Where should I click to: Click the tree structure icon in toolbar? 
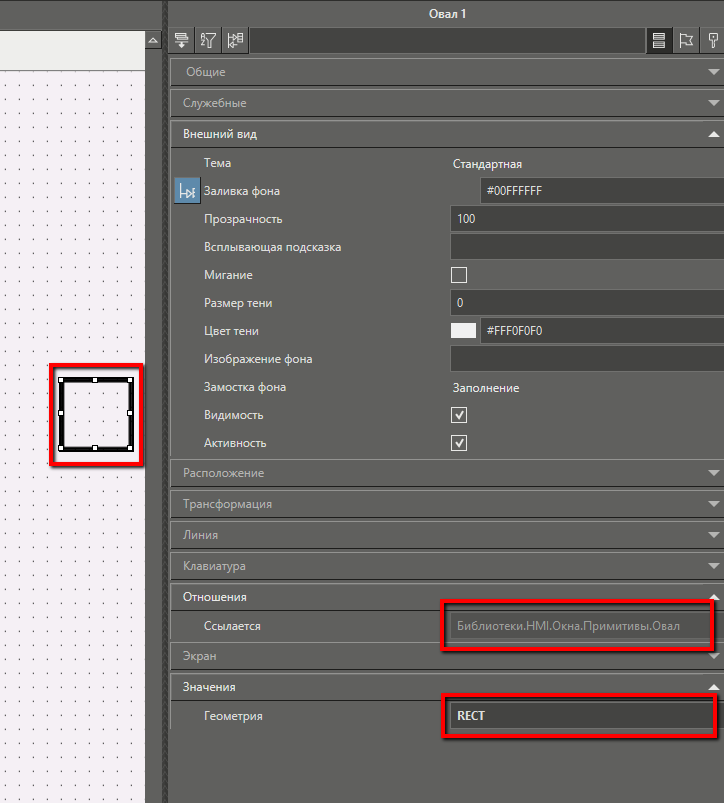tap(235, 40)
